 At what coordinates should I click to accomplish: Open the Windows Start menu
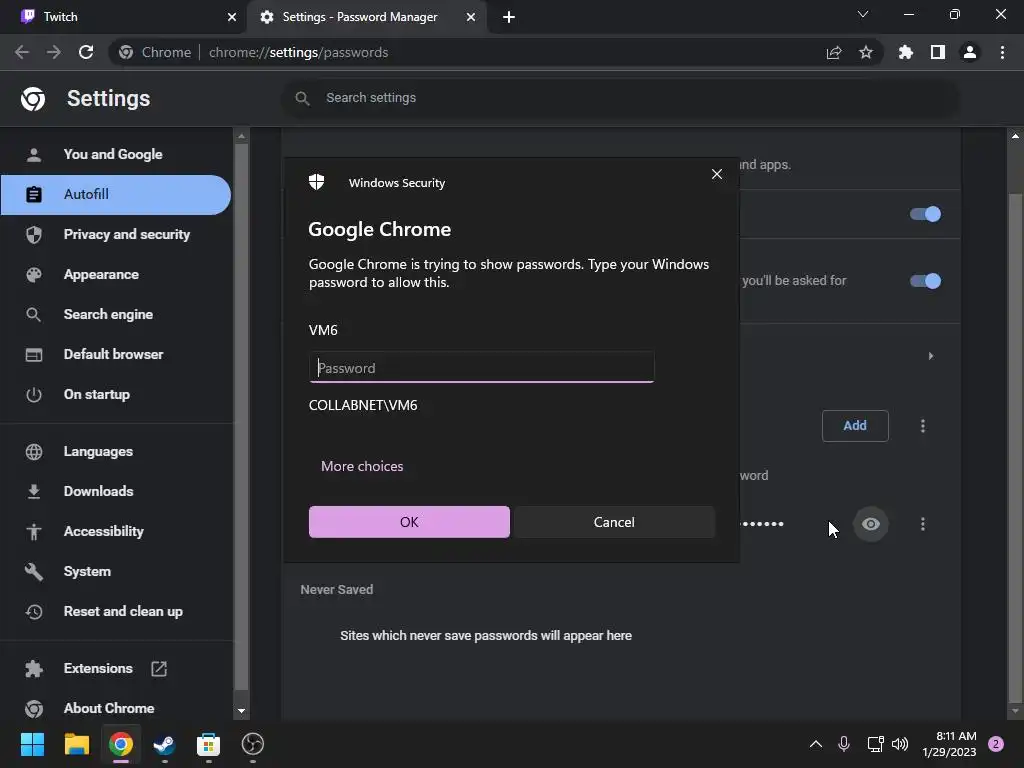click(32, 744)
